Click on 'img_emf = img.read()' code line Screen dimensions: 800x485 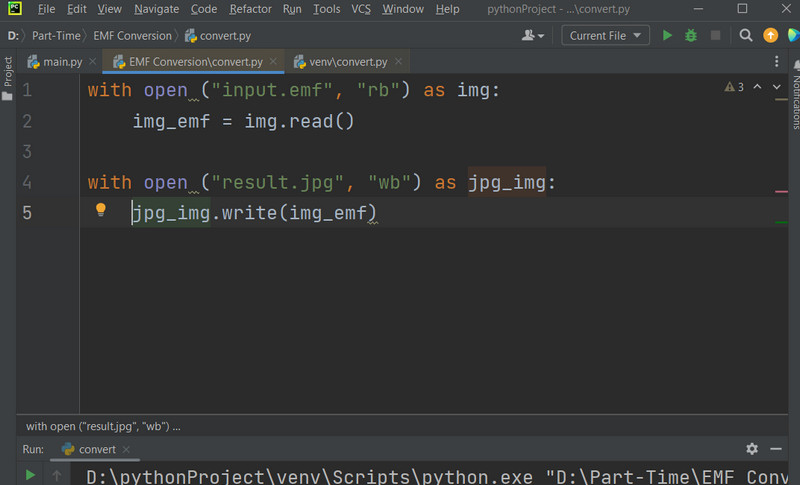point(243,121)
